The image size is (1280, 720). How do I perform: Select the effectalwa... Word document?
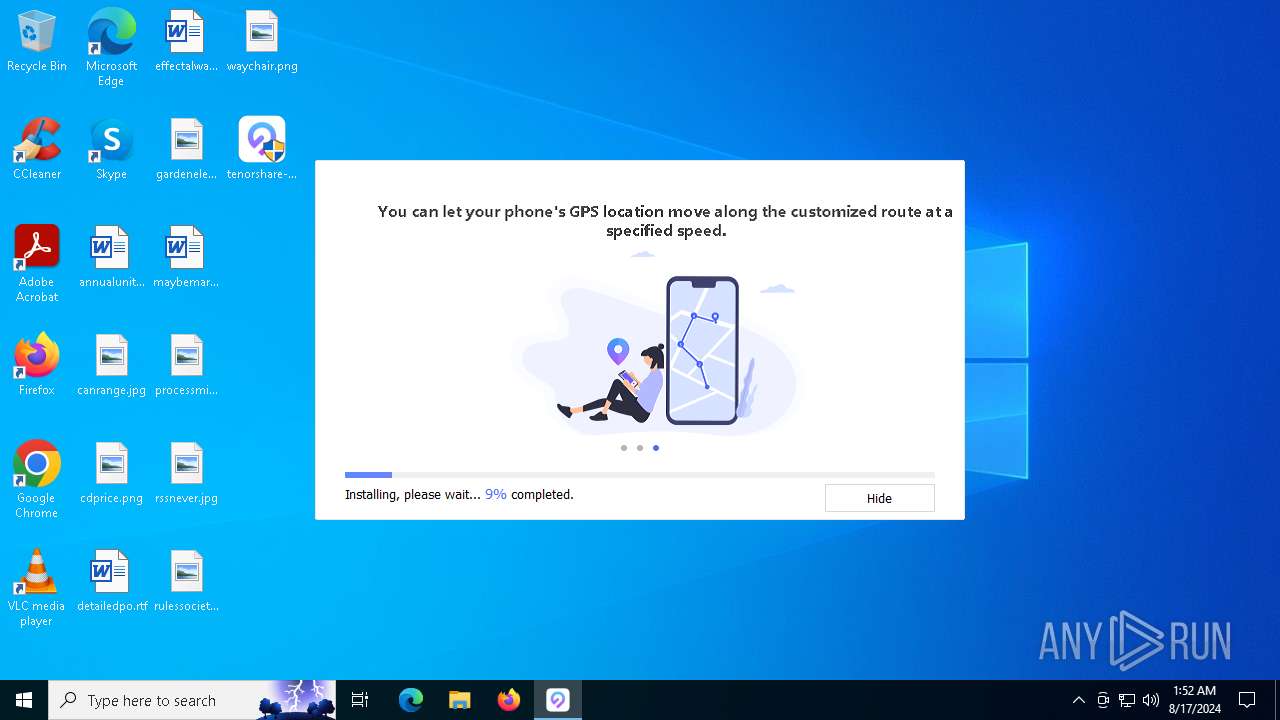tap(186, 41)
